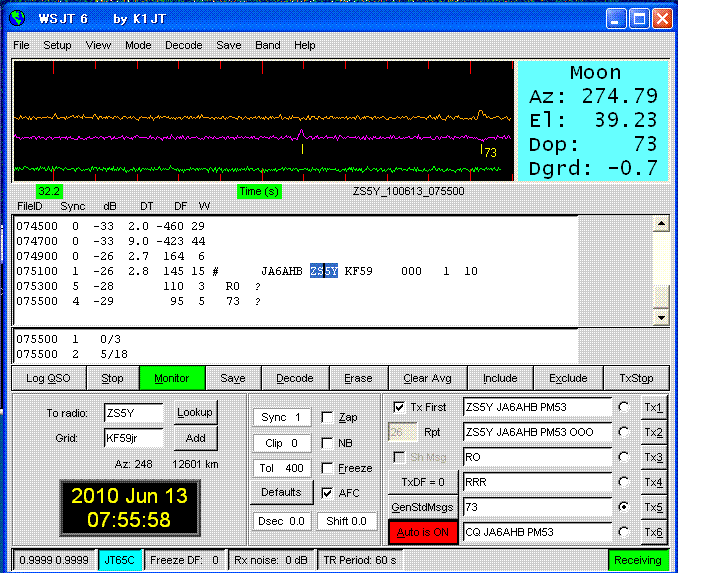Enable the Zap checkbox
704x573 pixels.
point(329,417)
